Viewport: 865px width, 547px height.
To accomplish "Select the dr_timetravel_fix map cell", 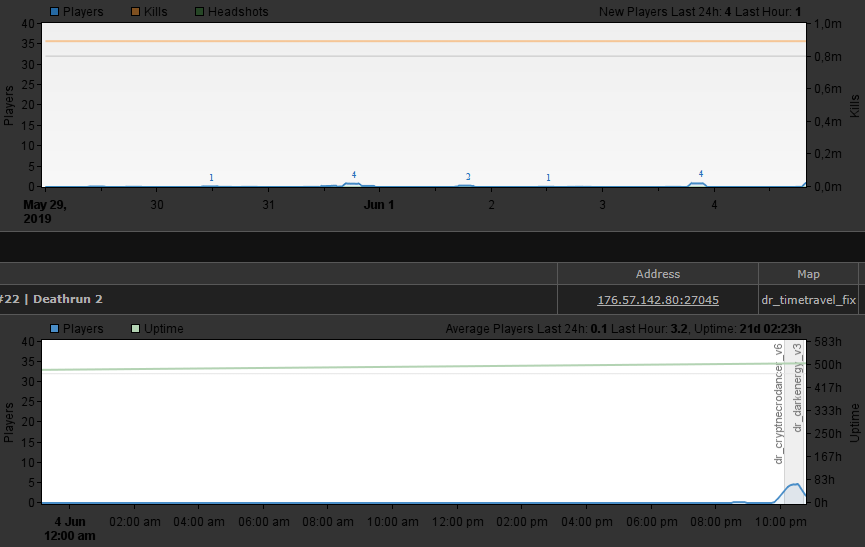I will pyautogui.click(x=808, y=300).
